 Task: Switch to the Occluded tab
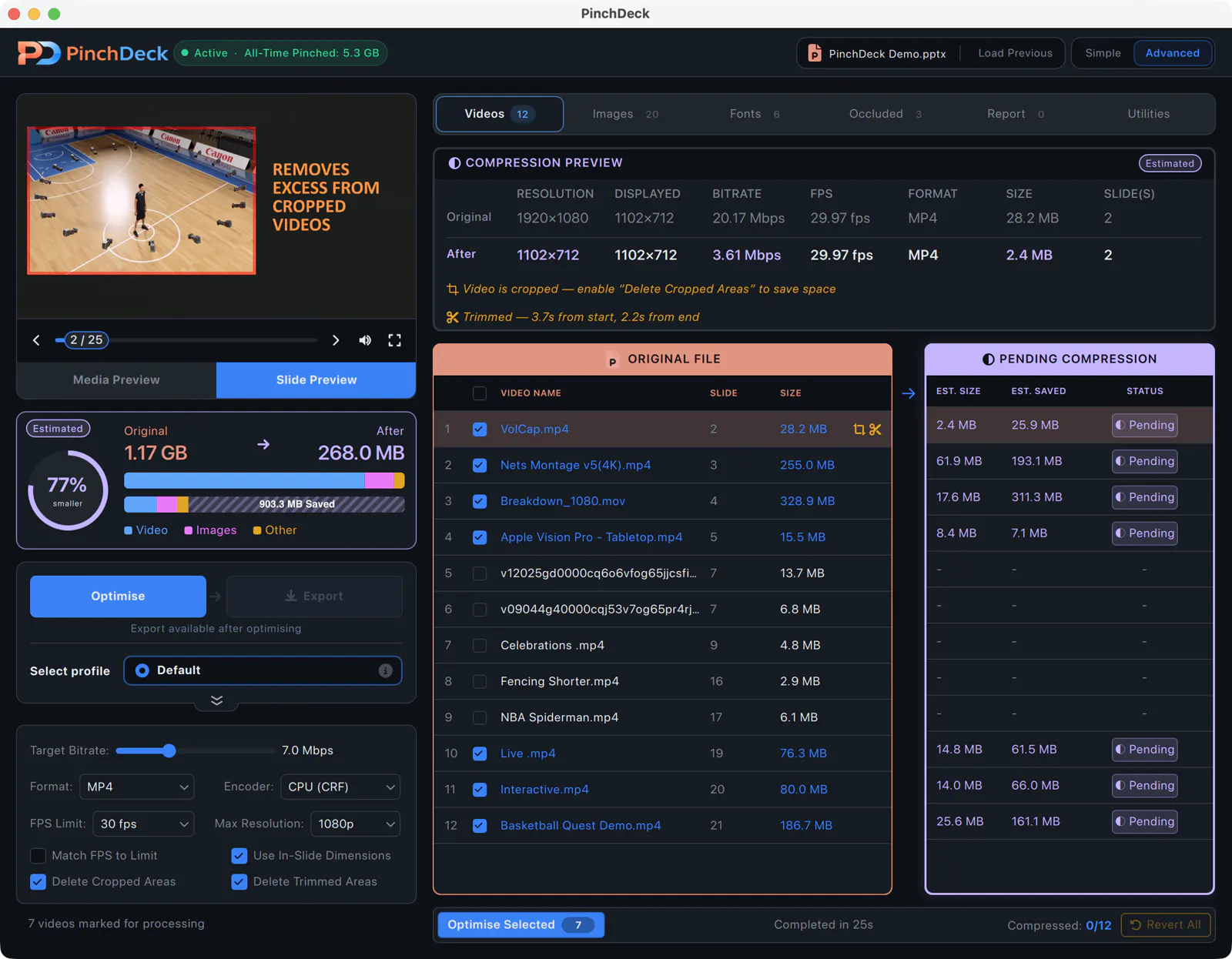pos(885,114)
